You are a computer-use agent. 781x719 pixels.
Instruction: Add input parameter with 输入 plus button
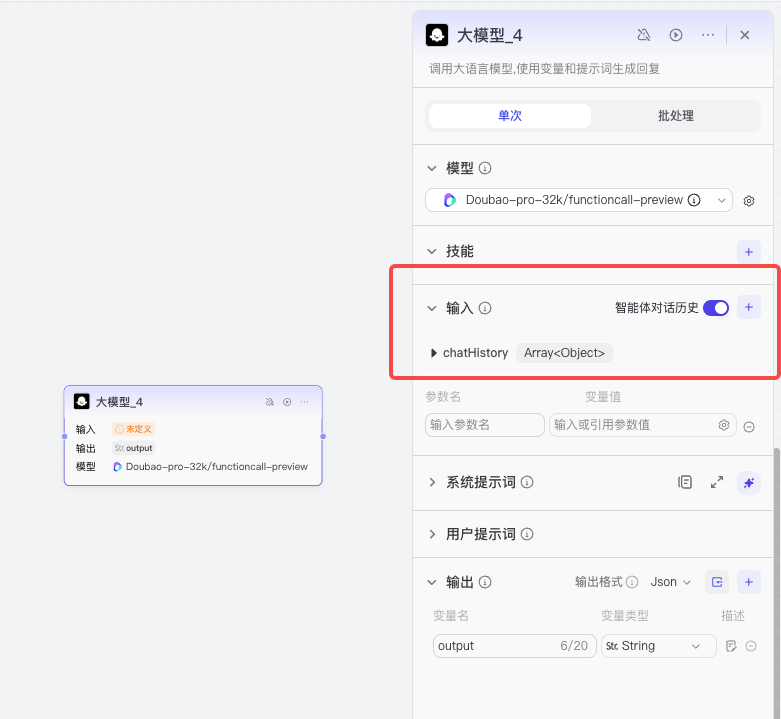click(x=749, y=307)
